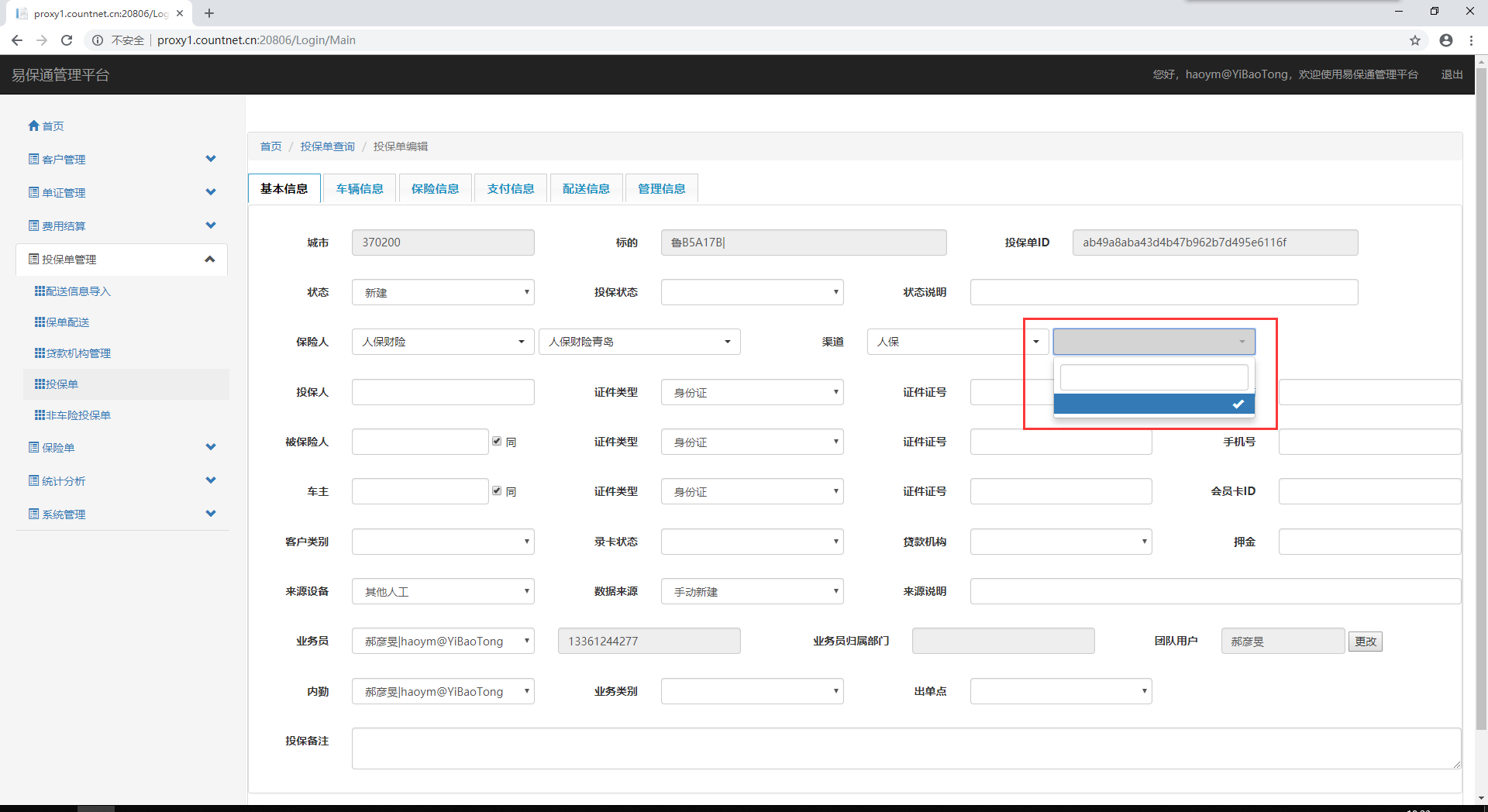Click the grid icon next to 保单配送
The height and width of the screenshot is (812, 1488).
tap(40, 322)
